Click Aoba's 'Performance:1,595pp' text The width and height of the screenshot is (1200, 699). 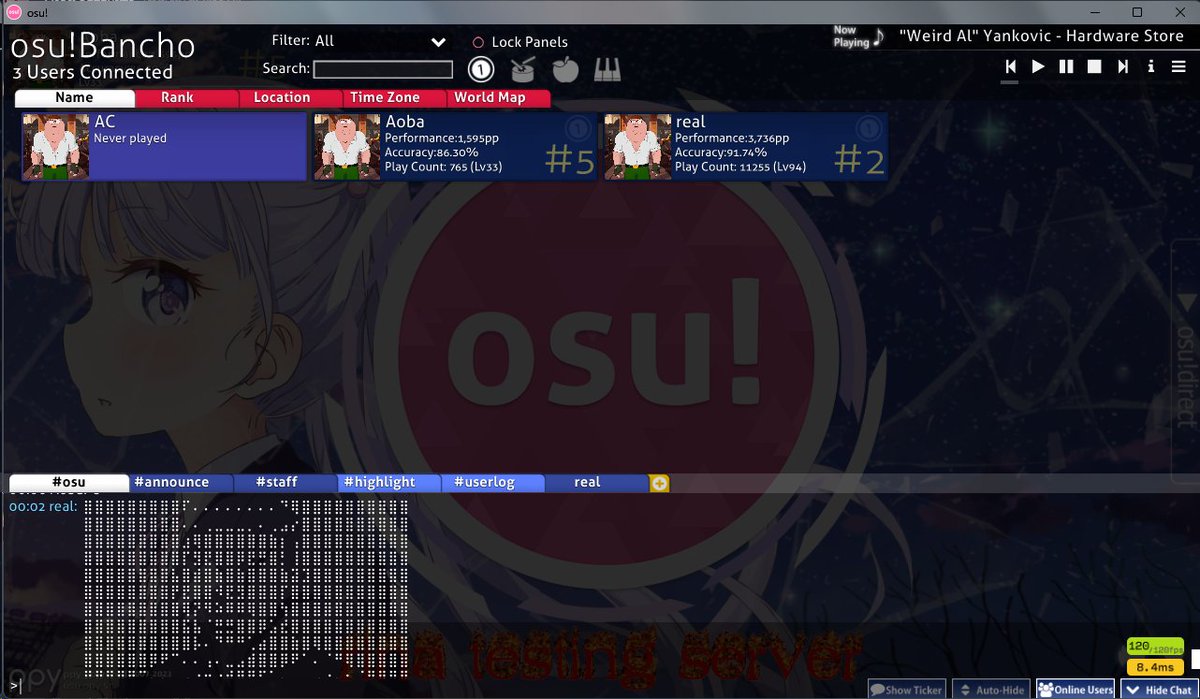(x=441, y=139)
